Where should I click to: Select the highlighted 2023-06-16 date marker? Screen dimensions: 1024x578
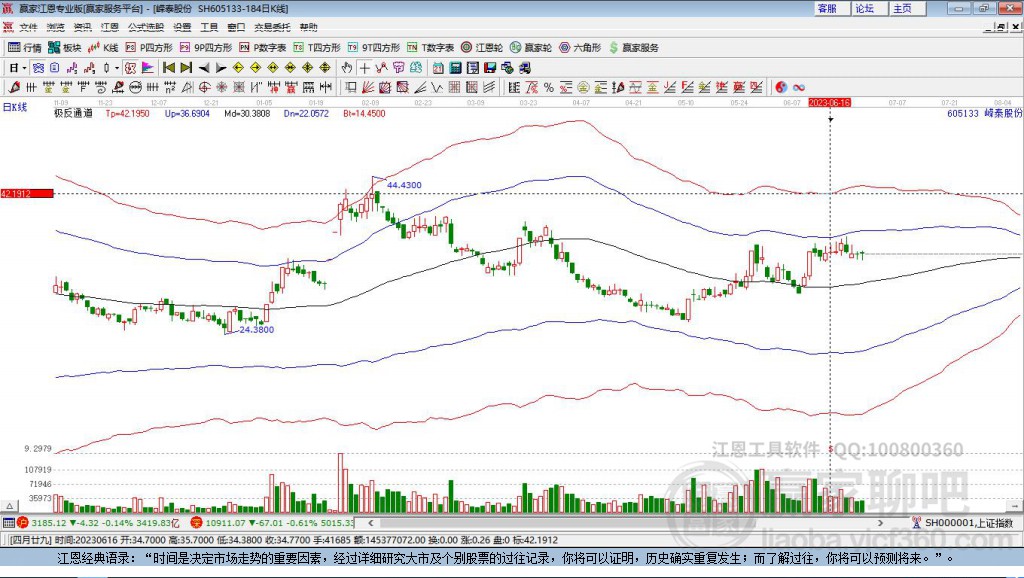pos(829,103)
